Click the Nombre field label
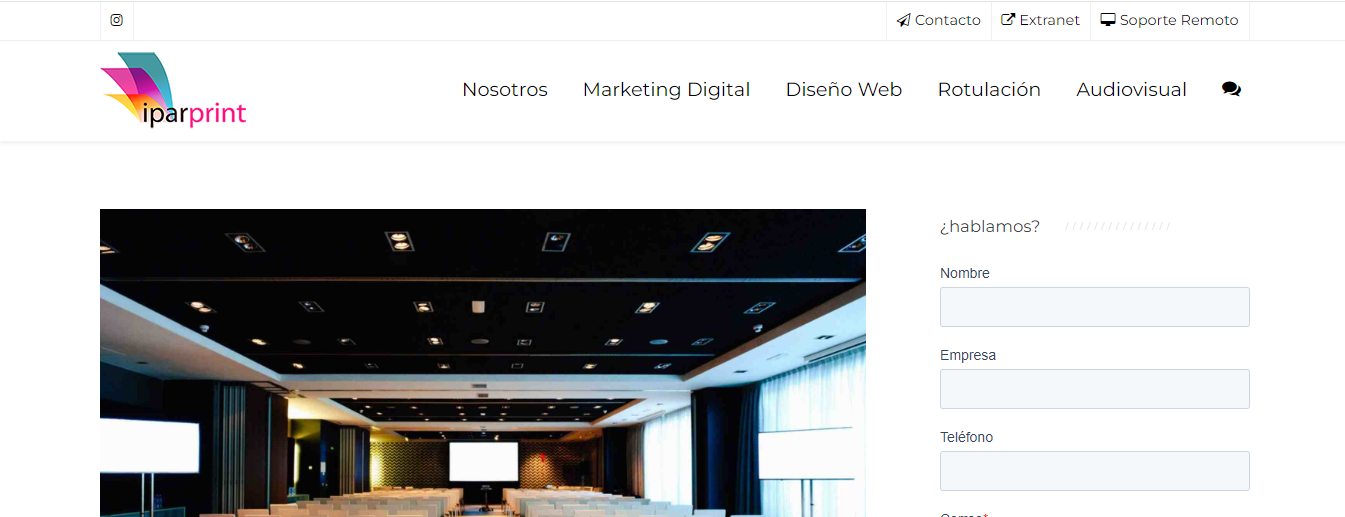1345x517 pixels. pyautogui.click(x=965, y=273)
